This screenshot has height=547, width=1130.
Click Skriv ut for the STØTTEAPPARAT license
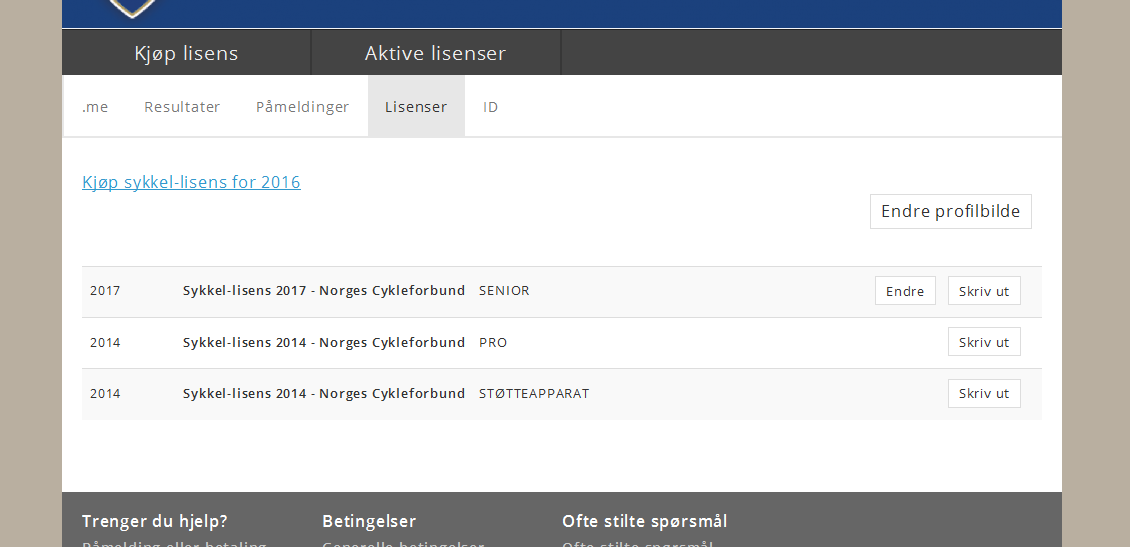[984, 393]
